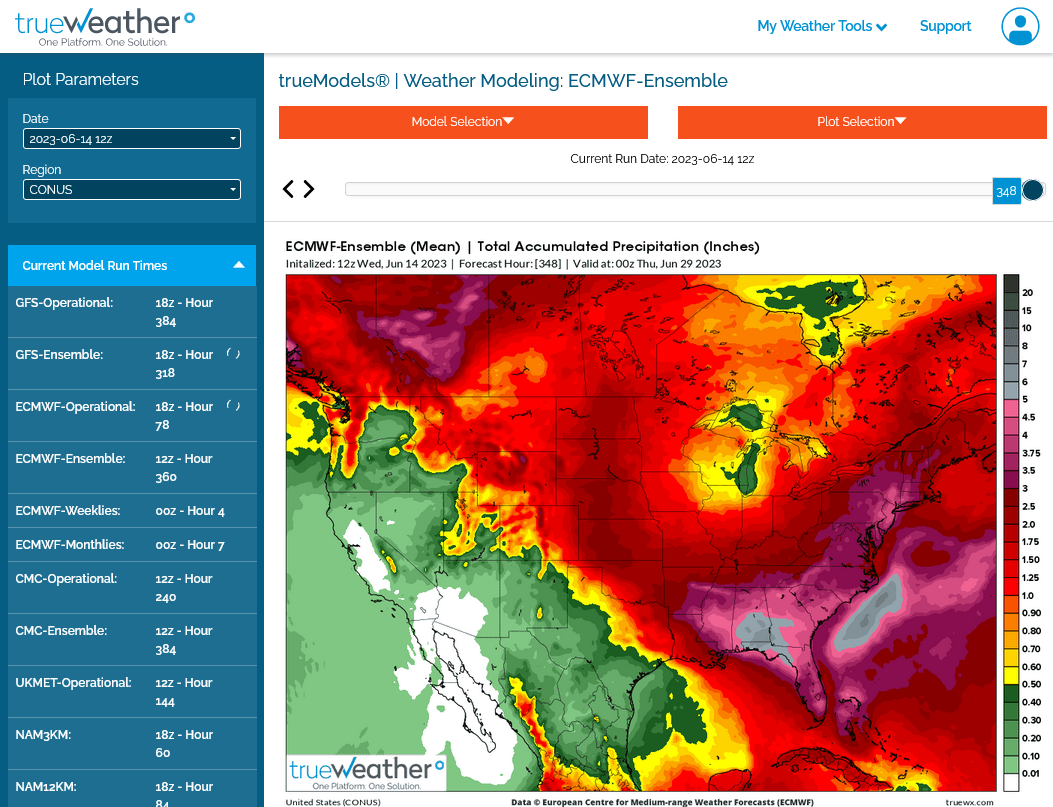Screen dimensions: 1053x807
Task: Click the 348 forecast hour slider handle
Action: click(1006, 190)
